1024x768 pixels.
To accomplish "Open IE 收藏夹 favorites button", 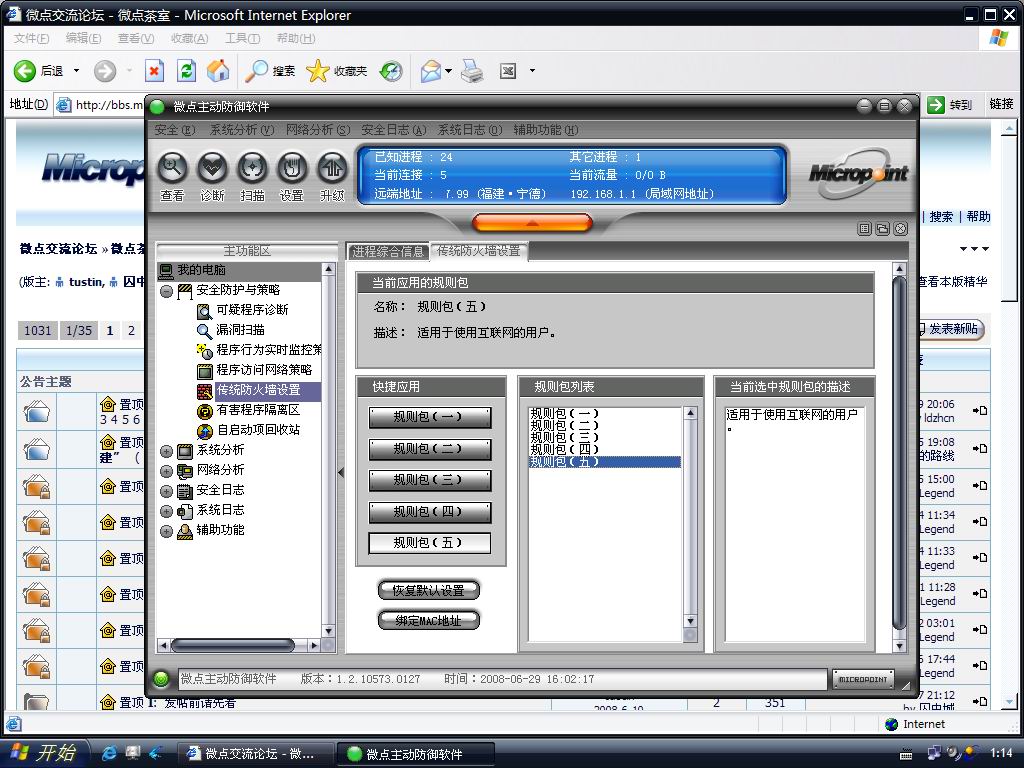I will tap(337, 71).
